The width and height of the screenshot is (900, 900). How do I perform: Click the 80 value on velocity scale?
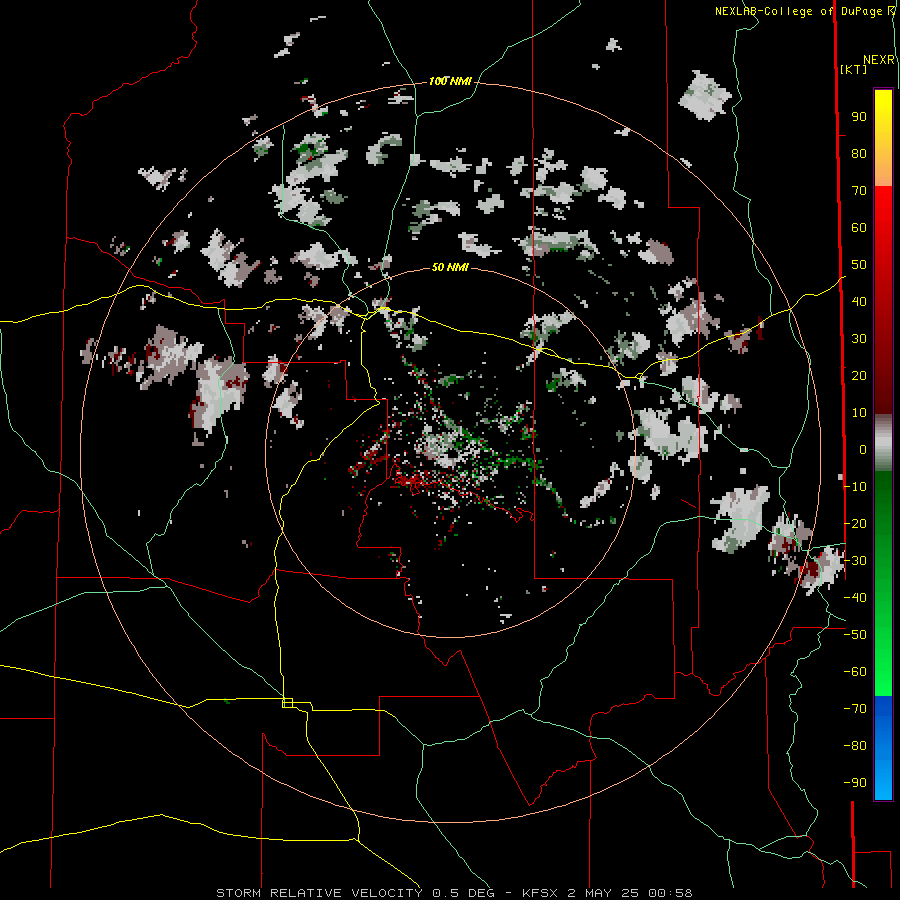pos(859,154)
